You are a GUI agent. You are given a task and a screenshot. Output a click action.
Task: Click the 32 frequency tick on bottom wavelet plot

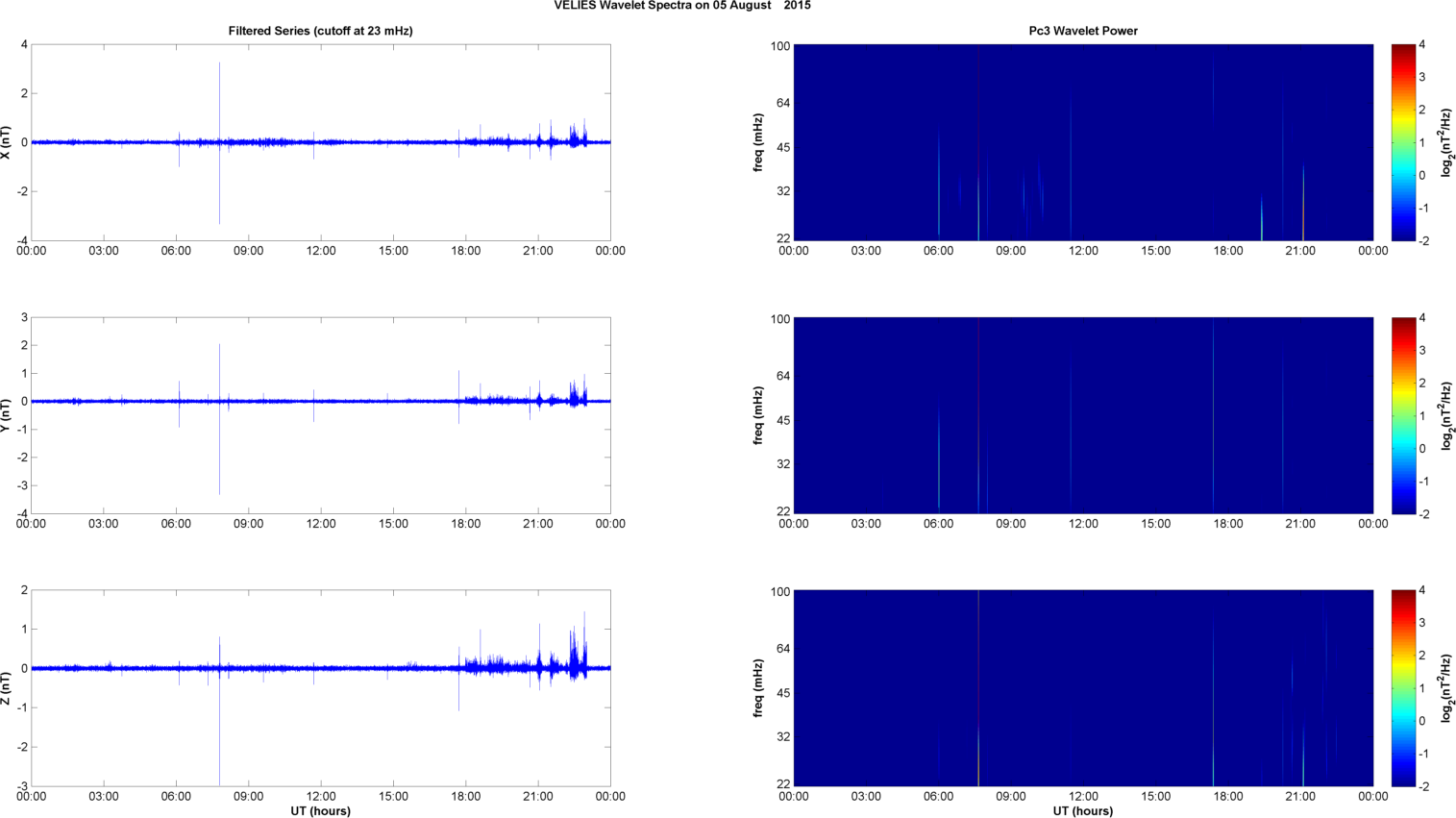(782, 737)
